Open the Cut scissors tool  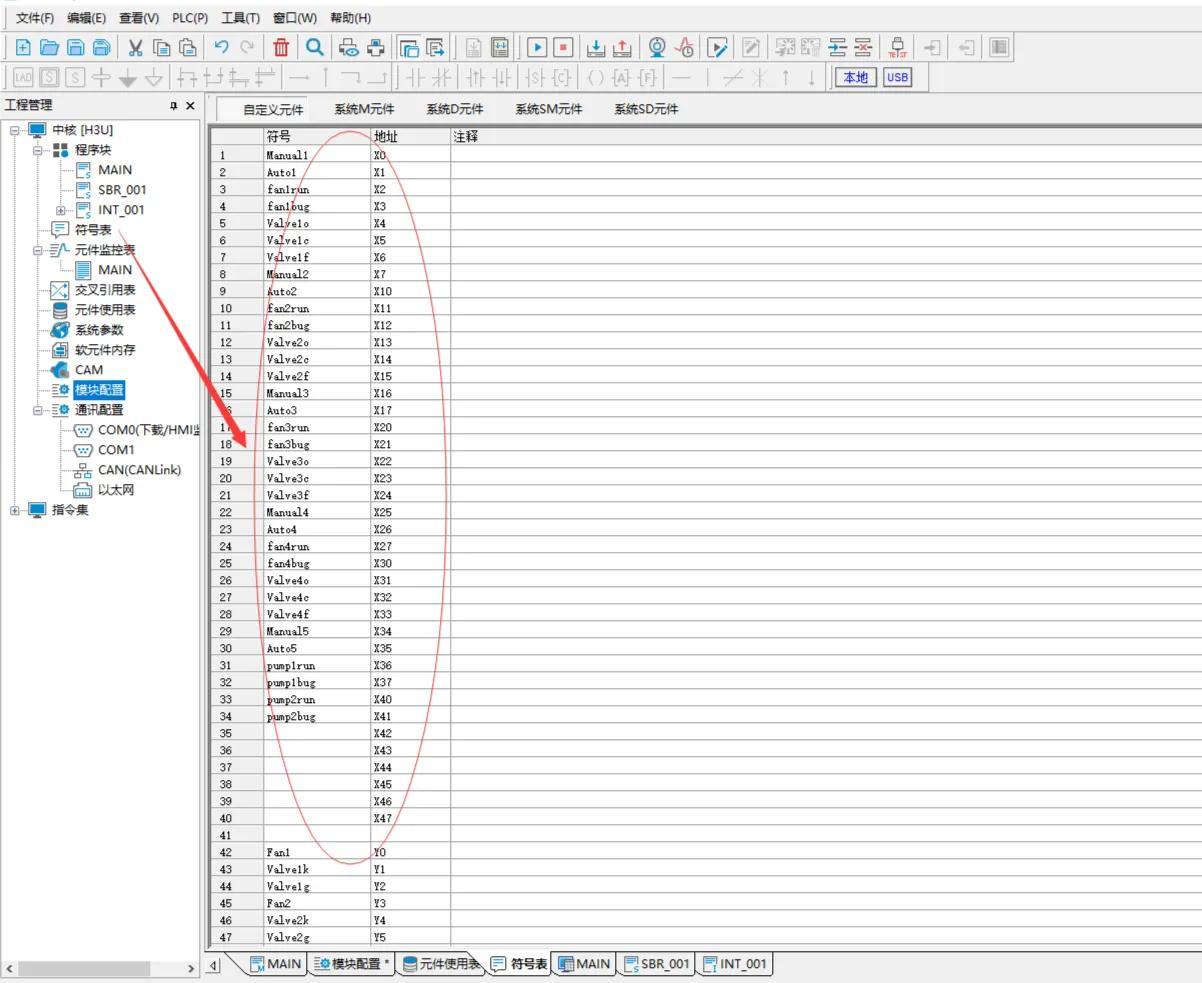[135, 47]
